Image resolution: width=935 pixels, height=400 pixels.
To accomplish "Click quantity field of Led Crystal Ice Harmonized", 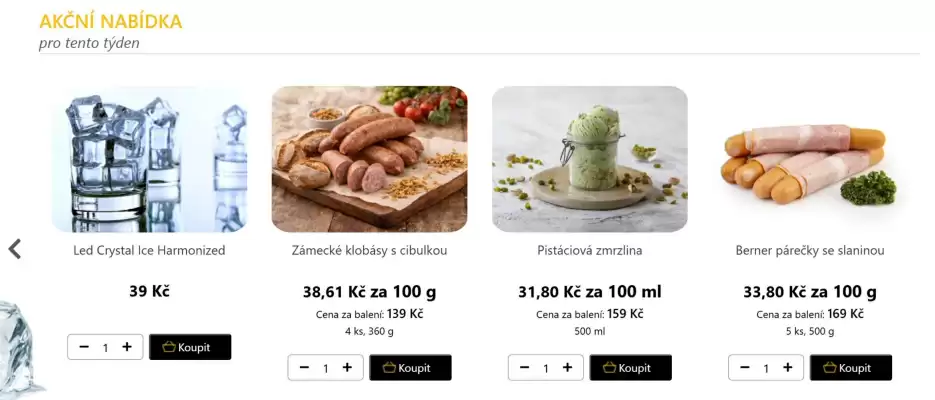I will click(x=106, y=348).
